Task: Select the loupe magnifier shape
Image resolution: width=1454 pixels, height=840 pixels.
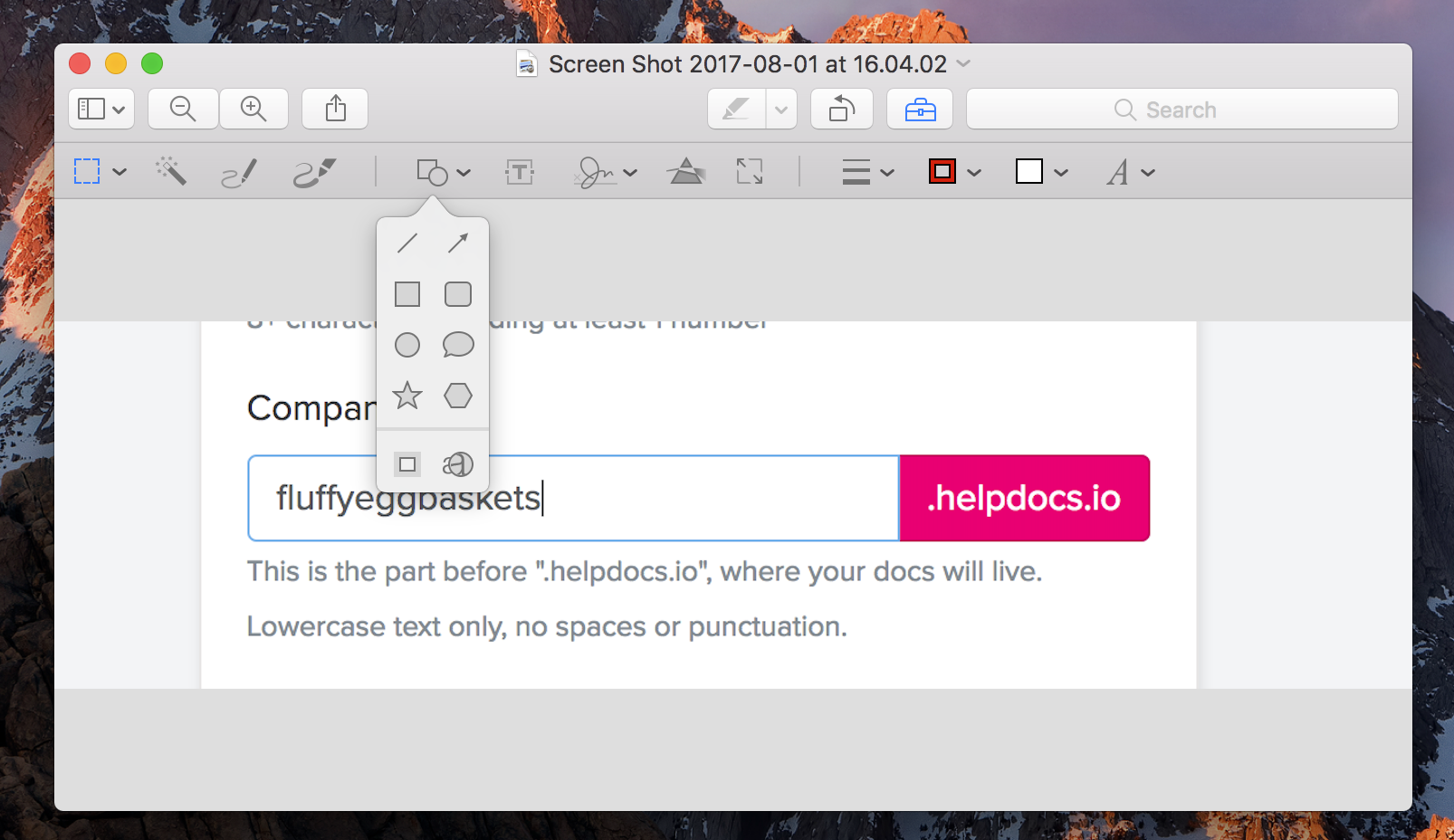Action: [x=458, y=463]
